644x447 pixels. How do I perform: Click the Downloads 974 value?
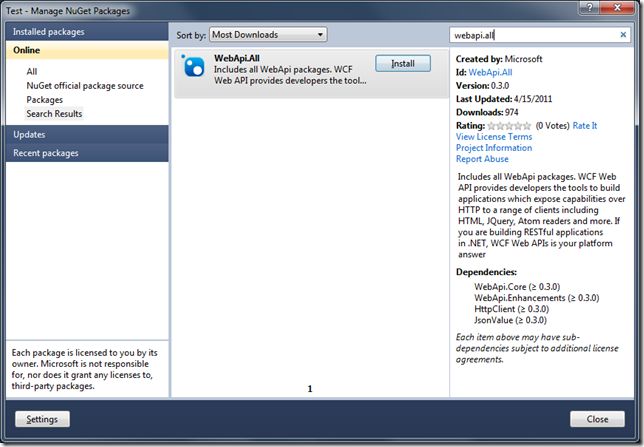511,112
